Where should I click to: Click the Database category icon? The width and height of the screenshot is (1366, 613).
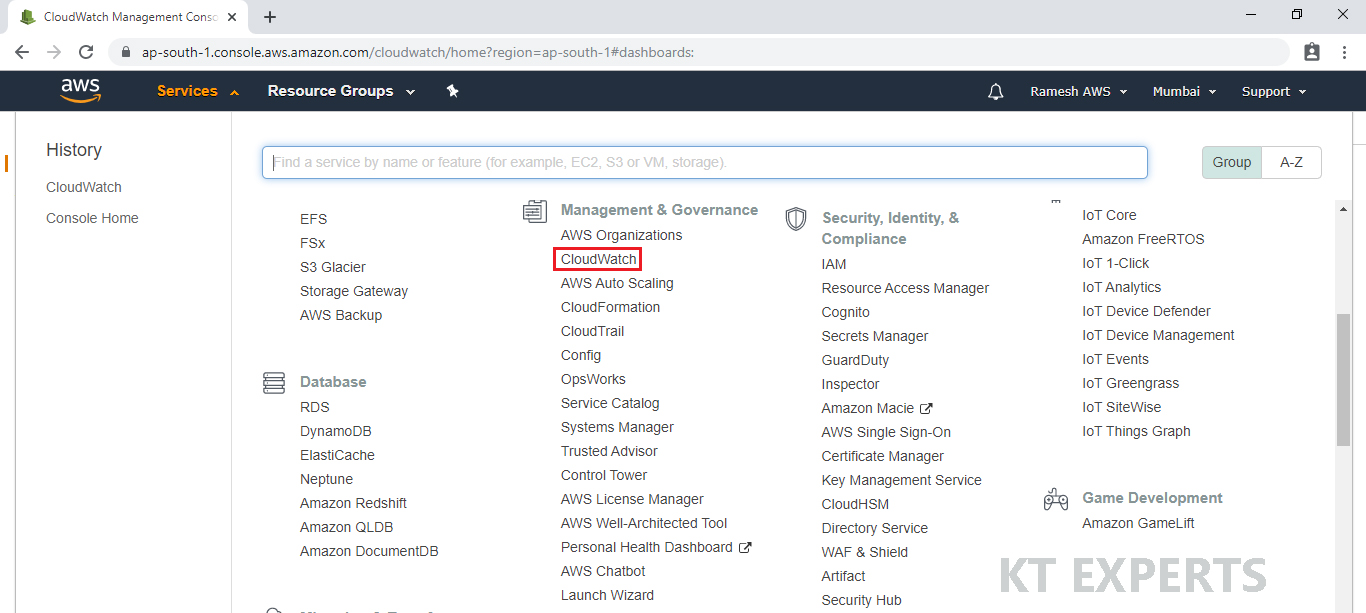pyautogui.click(x=274, y=383)
